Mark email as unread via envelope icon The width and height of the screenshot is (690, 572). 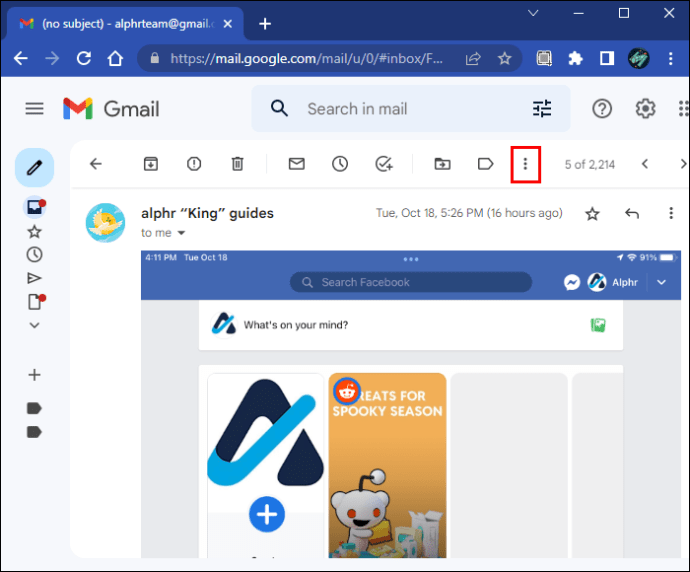[297, 164]
